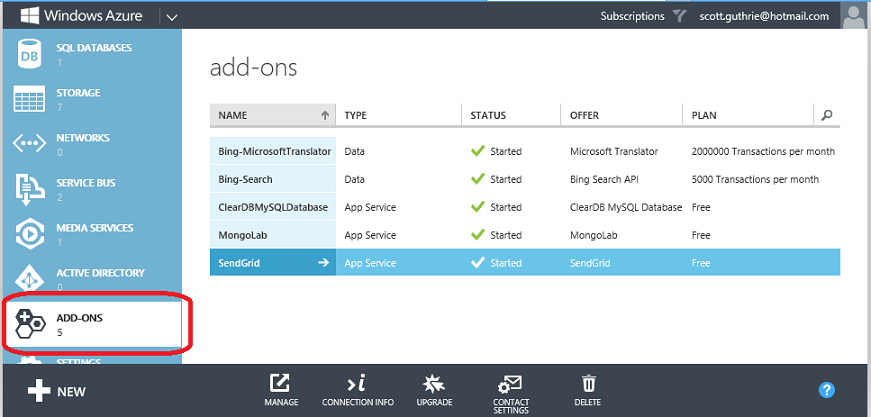Viewport: 871px width, 417px height.
Task: Click the ClearDB MySQL Database offer cell
Action: (x=626, y=207)
